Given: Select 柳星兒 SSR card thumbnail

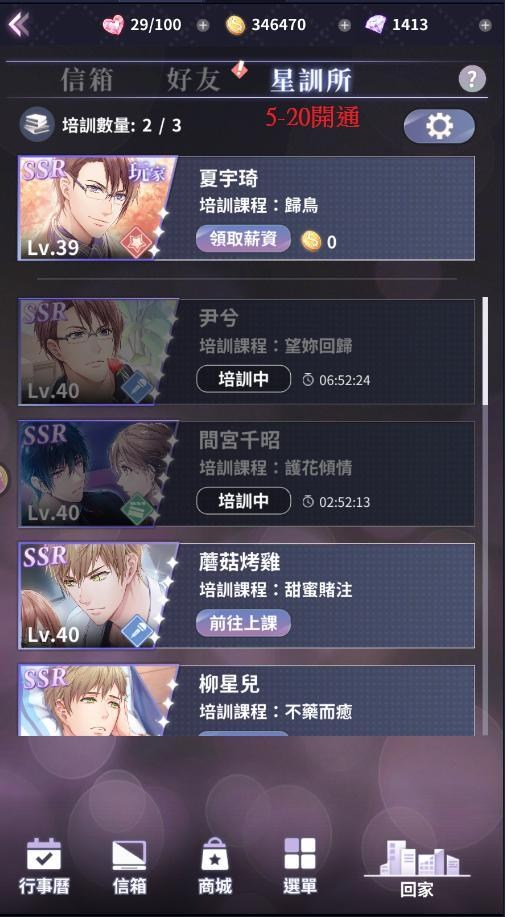Looking at the screenshot, I should click(x=98, y=701).
